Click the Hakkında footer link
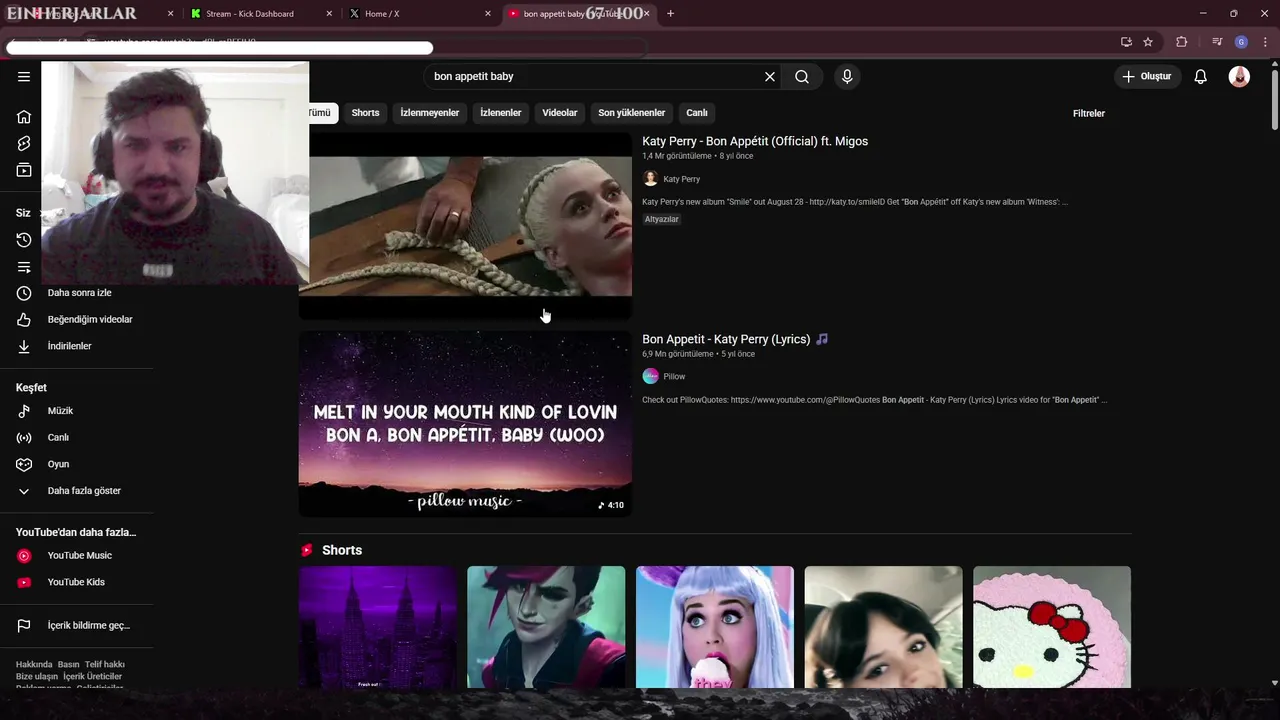This screenshot has width=1280, height=720. pos(33,664)
